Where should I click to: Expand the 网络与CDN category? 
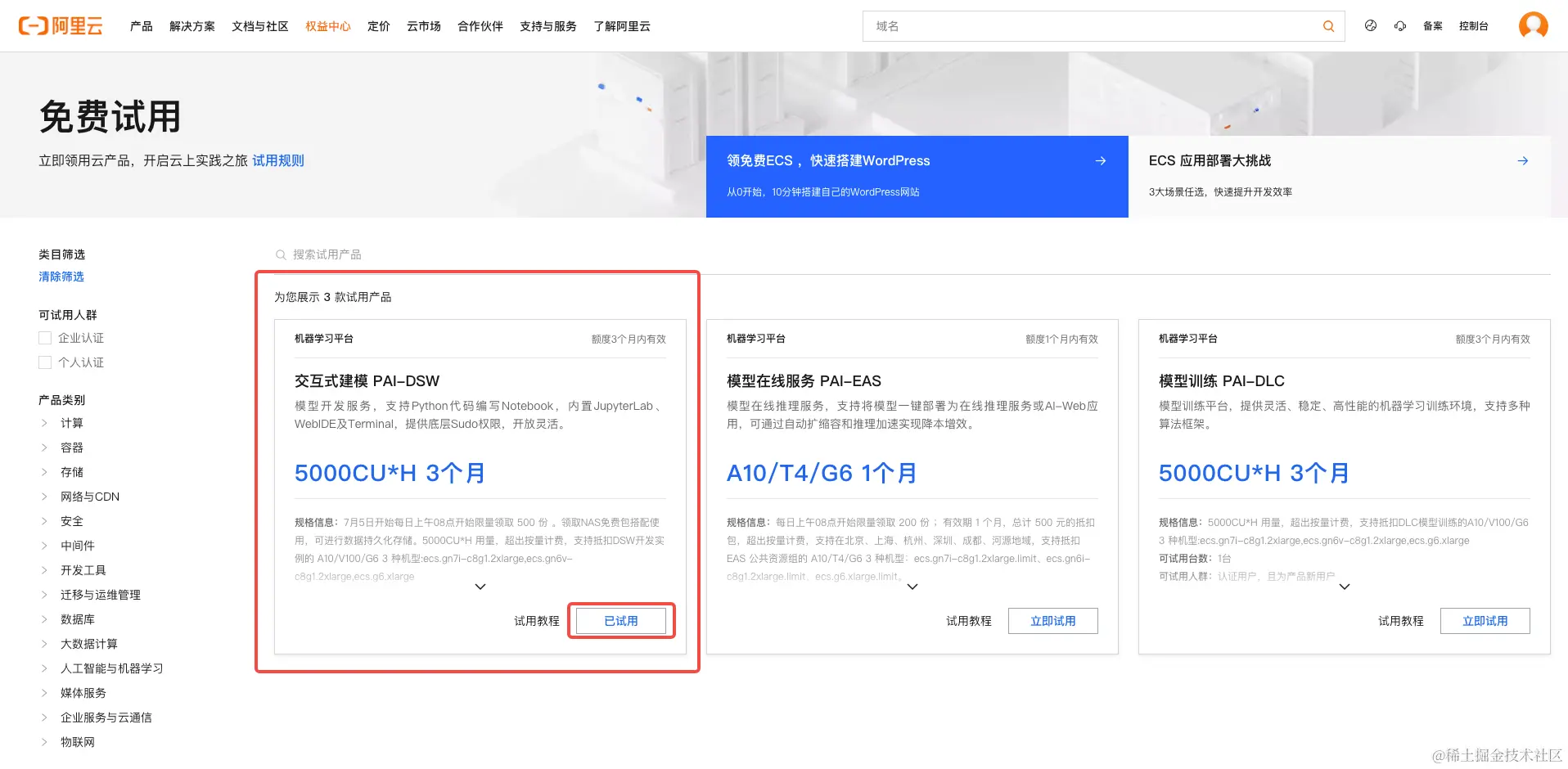(44, 497)
